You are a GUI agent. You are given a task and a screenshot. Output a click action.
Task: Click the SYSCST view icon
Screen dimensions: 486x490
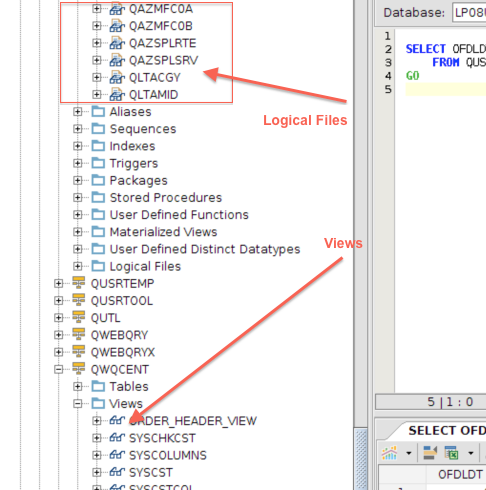point(117,471)
